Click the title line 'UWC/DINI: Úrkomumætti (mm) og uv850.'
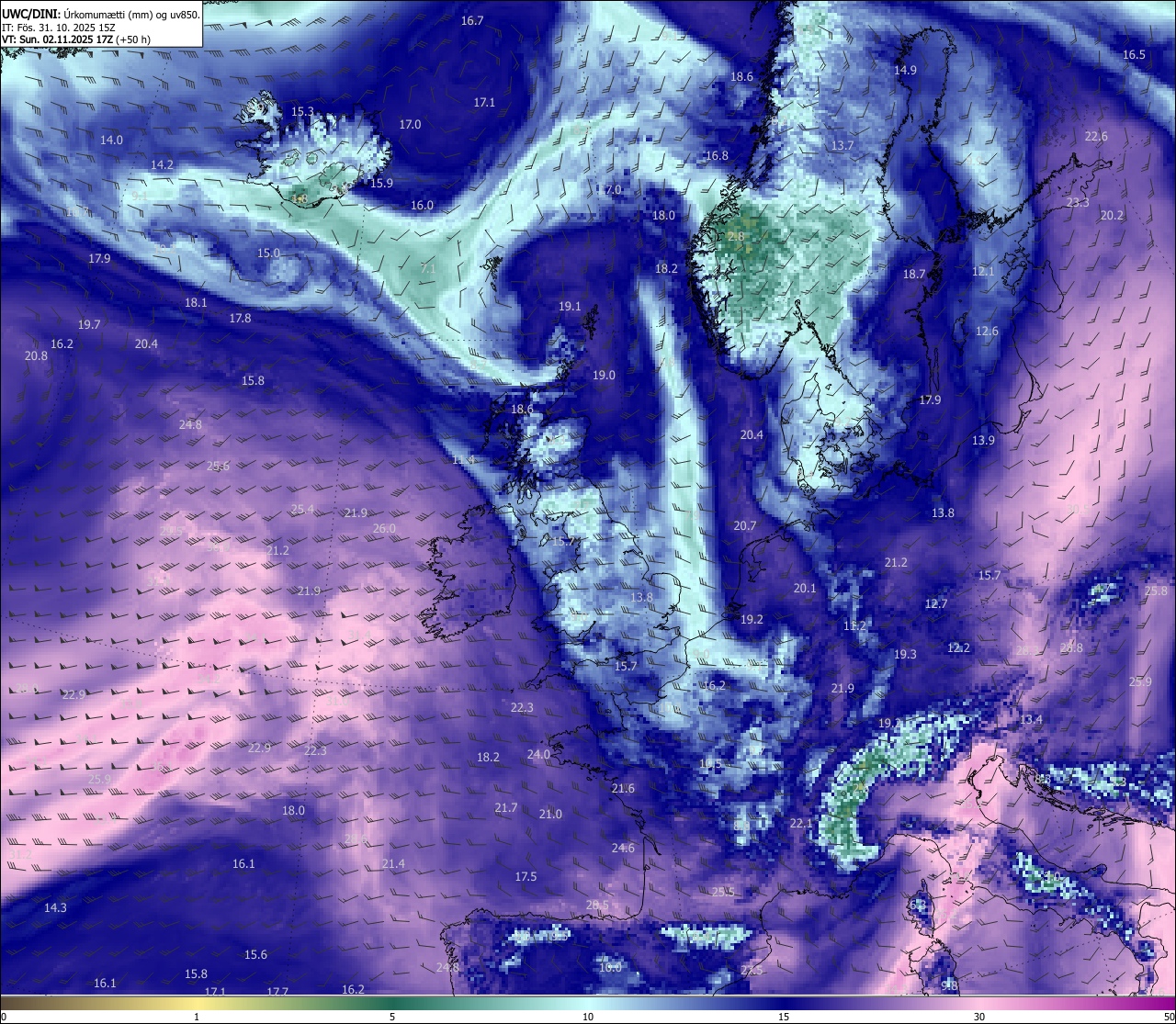 [x=101, y=14]
